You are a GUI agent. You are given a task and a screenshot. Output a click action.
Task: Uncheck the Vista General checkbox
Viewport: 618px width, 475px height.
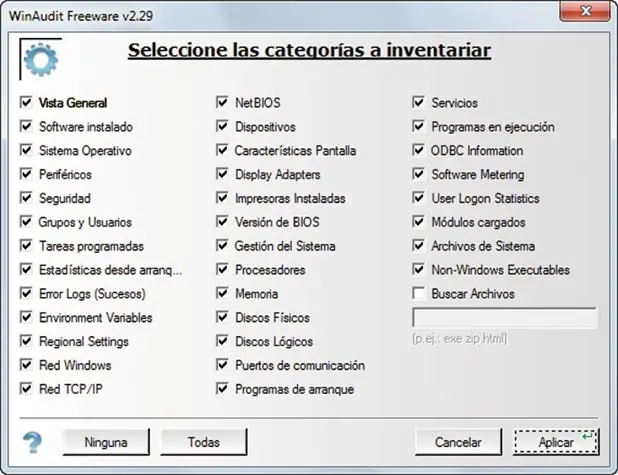(x=26, y=102)
